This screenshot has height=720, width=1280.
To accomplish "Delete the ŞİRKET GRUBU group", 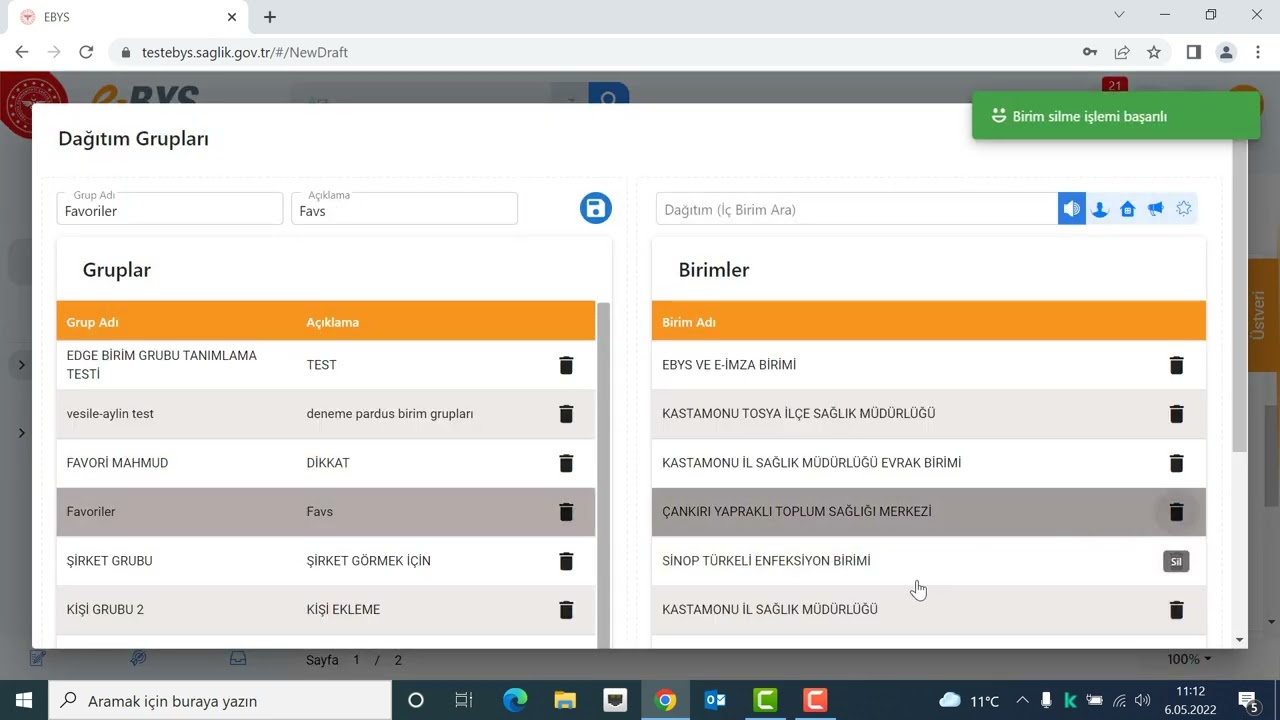I will (566, 560).
